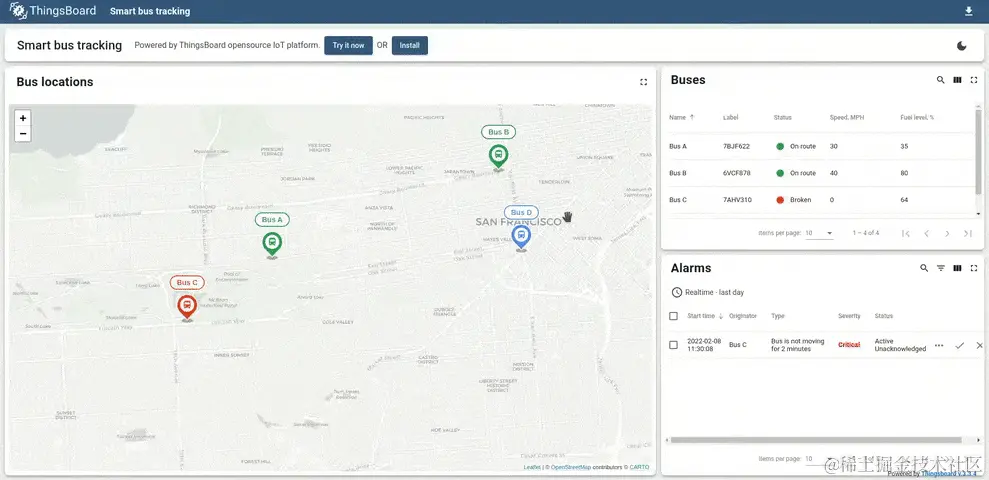The image size is (989, 480).
Task: Click alarm type Bus is not moving
Action: tap(797, 345)
